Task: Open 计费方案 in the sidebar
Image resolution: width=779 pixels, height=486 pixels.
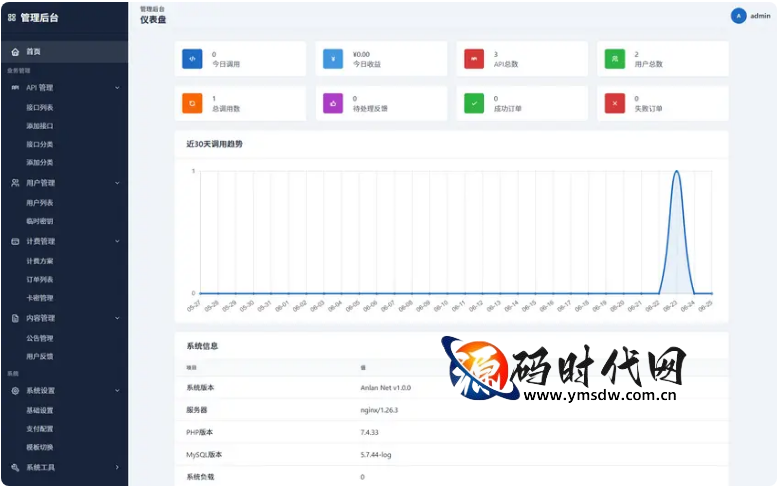Action: 40,261
